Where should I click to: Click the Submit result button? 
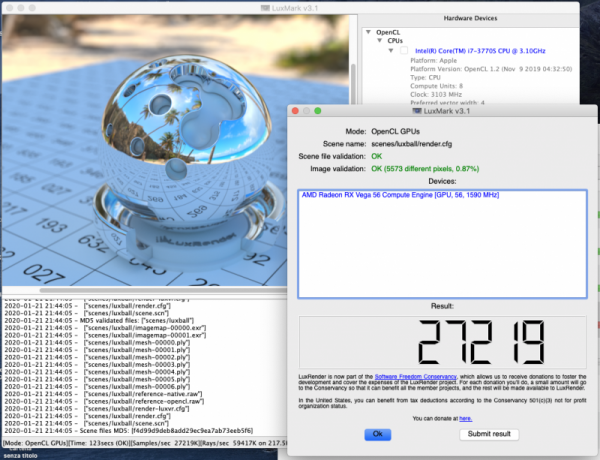[489, 434]
